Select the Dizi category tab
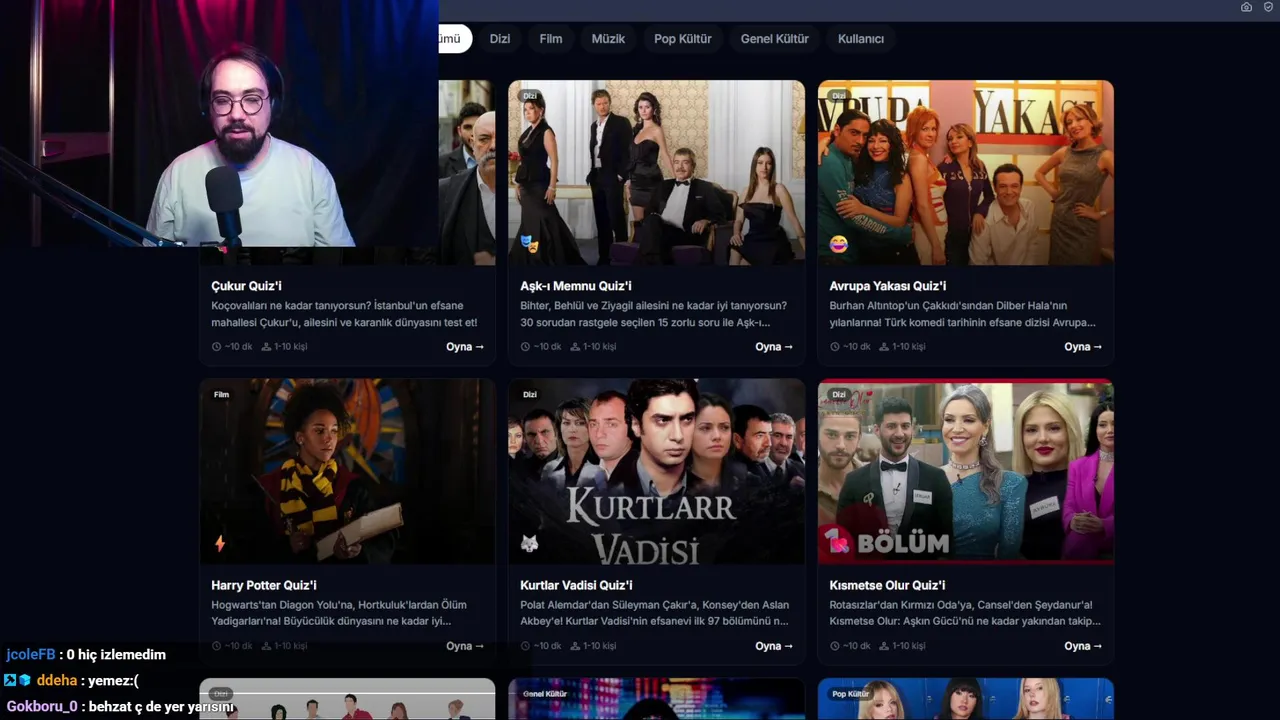The height and width of the screenshot is (720, 1280). pyautogui.click(x=500, y=39)
